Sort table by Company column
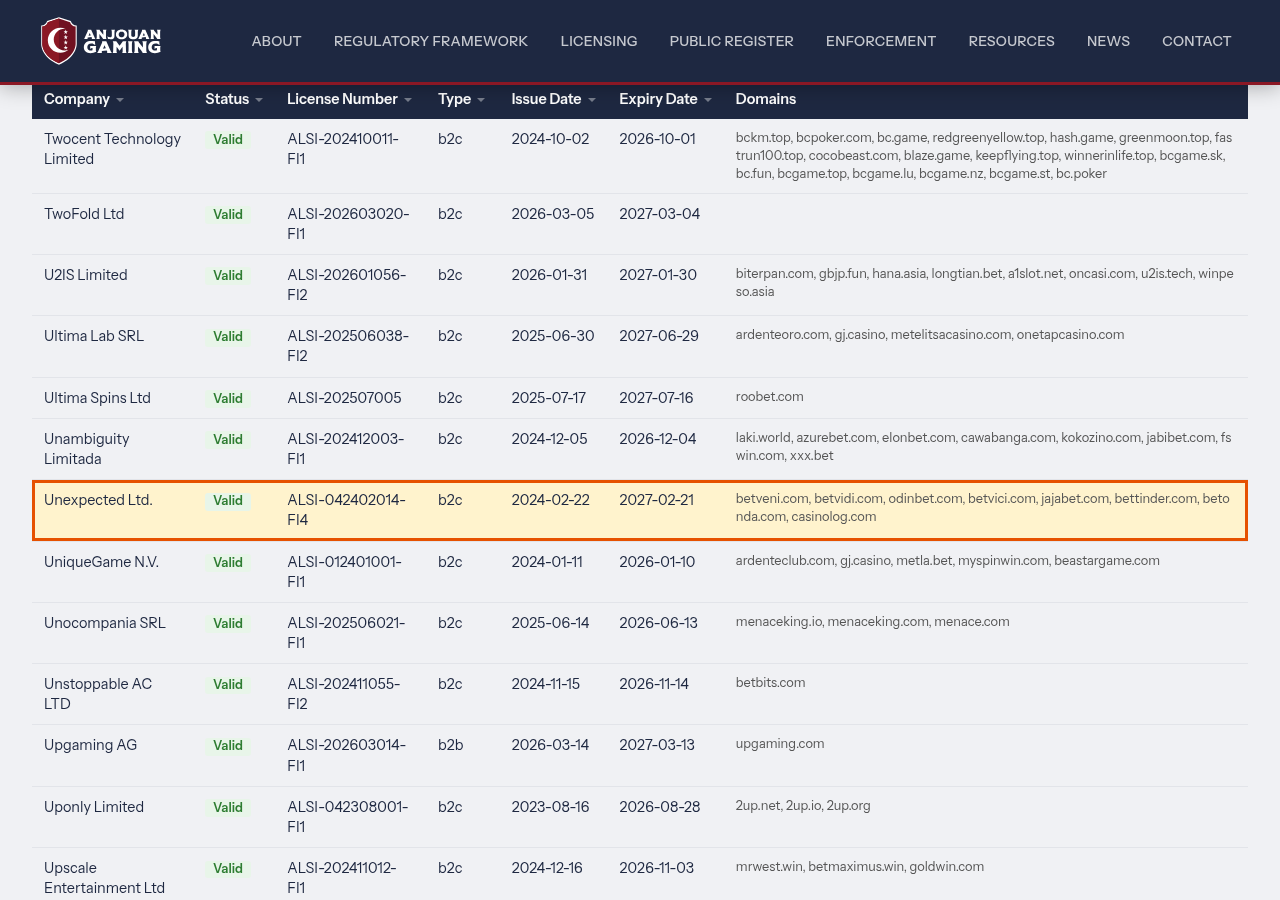The image size is (1280, 900). coord(84,99)
